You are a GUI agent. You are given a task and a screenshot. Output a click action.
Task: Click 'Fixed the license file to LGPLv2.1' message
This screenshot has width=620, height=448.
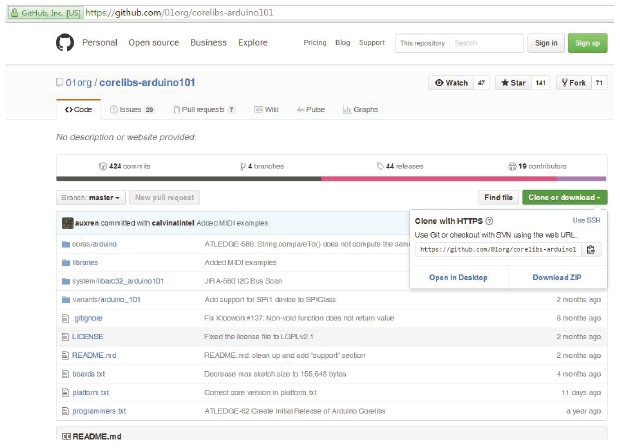click(259, 337)
